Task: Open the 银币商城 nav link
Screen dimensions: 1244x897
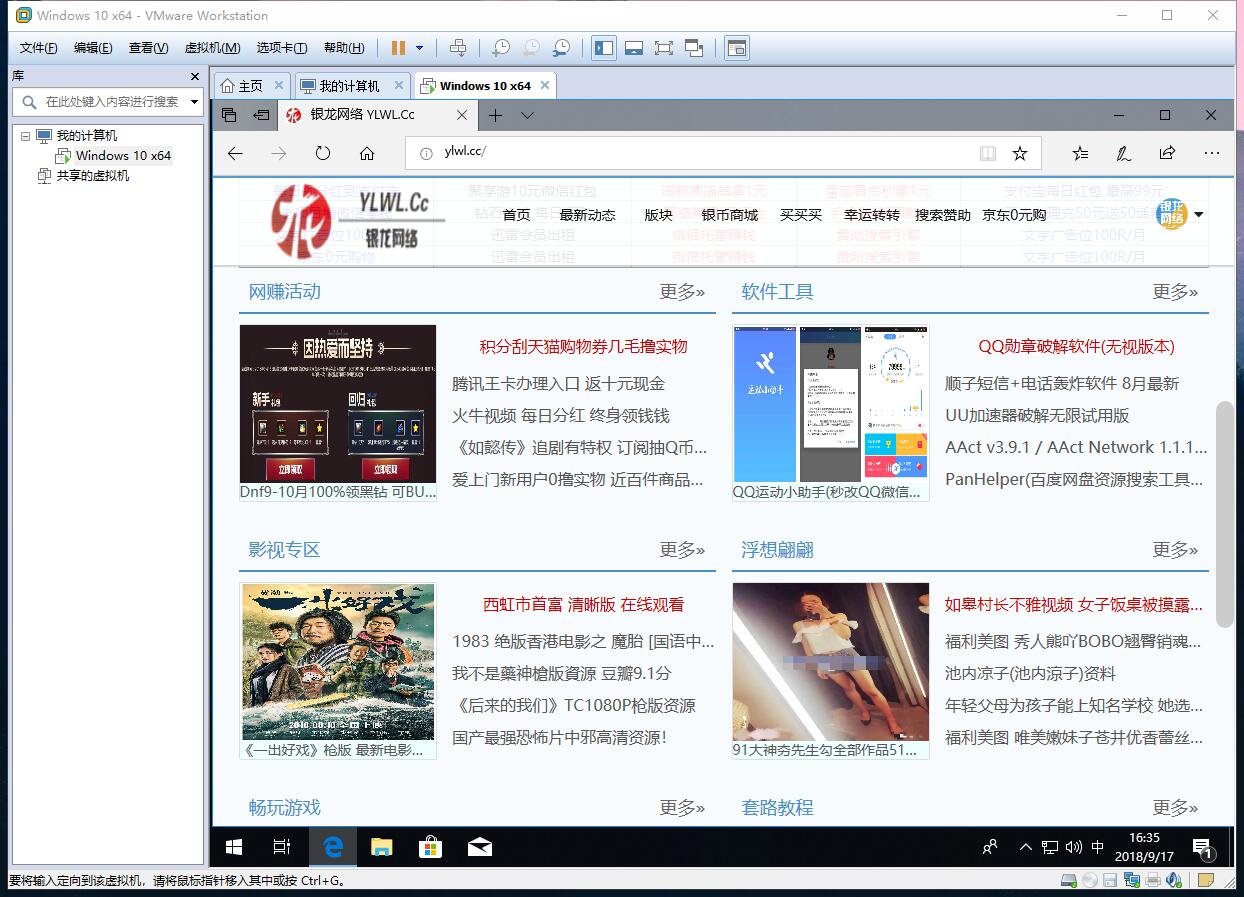Action: 730,215
